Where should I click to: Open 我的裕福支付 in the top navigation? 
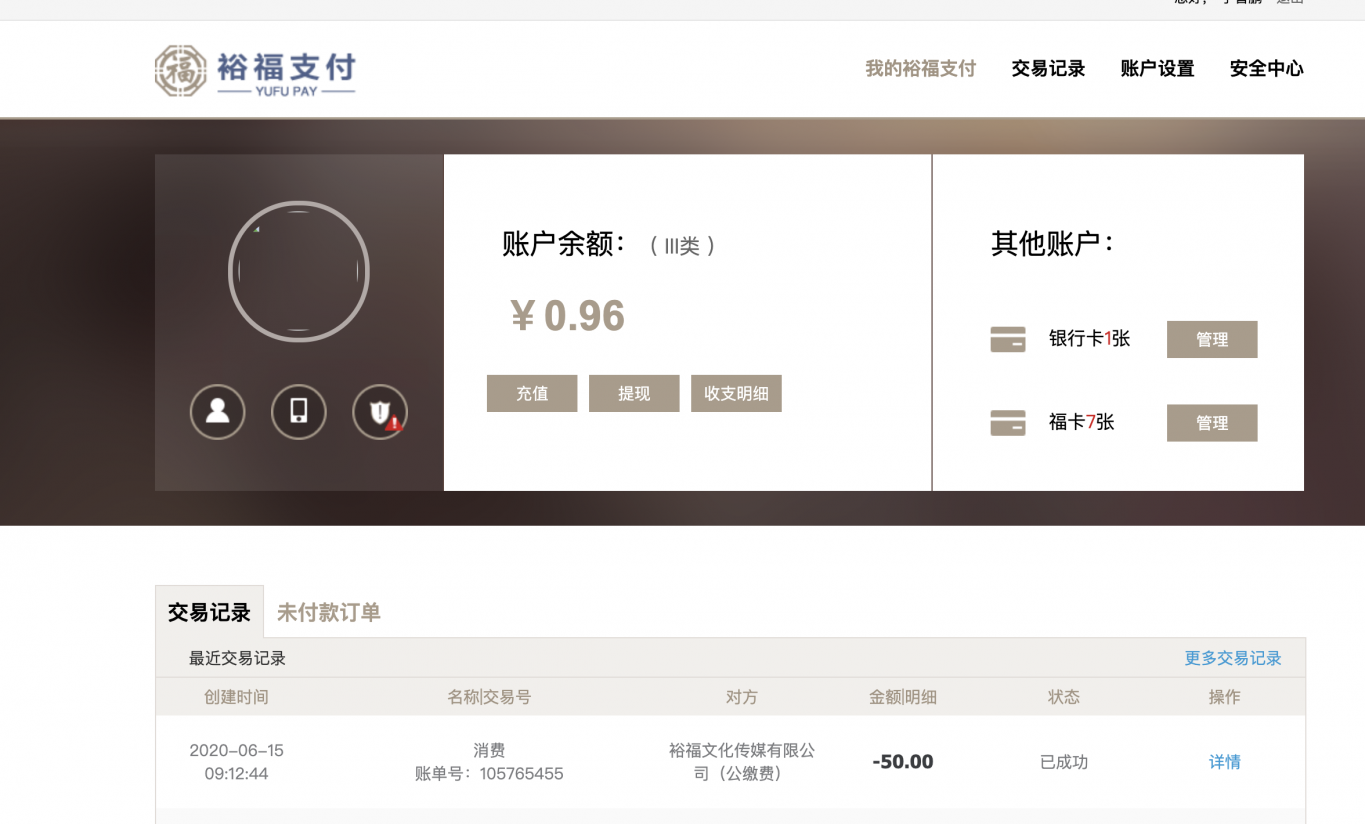click(x=920, y=69)
